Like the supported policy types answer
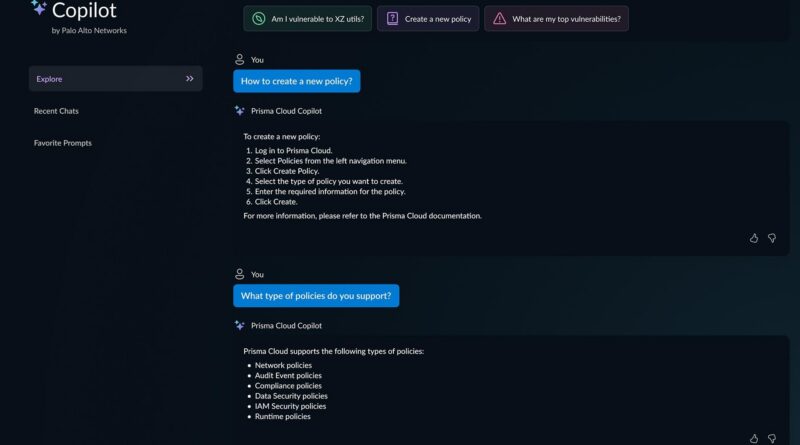This screenshot has height=445, width=800. coord(754,438)
